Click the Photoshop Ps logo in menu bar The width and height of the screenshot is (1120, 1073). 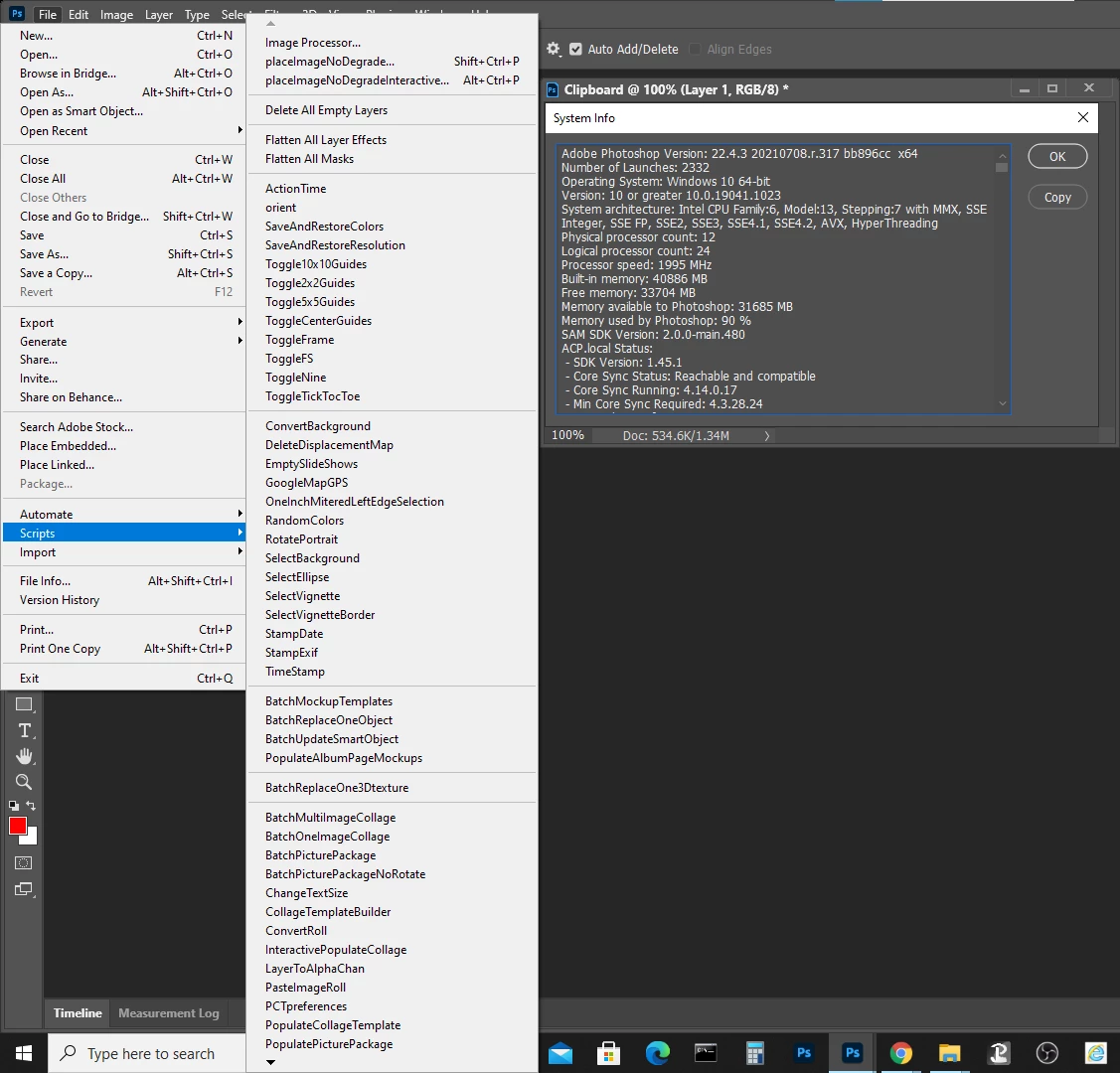coord(17,14)
